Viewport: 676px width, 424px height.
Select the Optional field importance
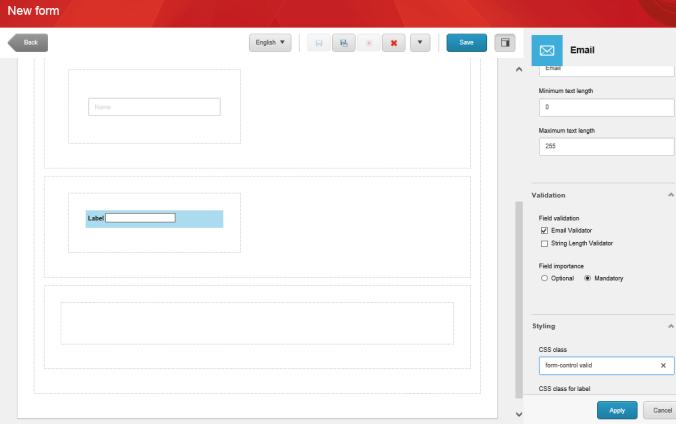[544, 278]
